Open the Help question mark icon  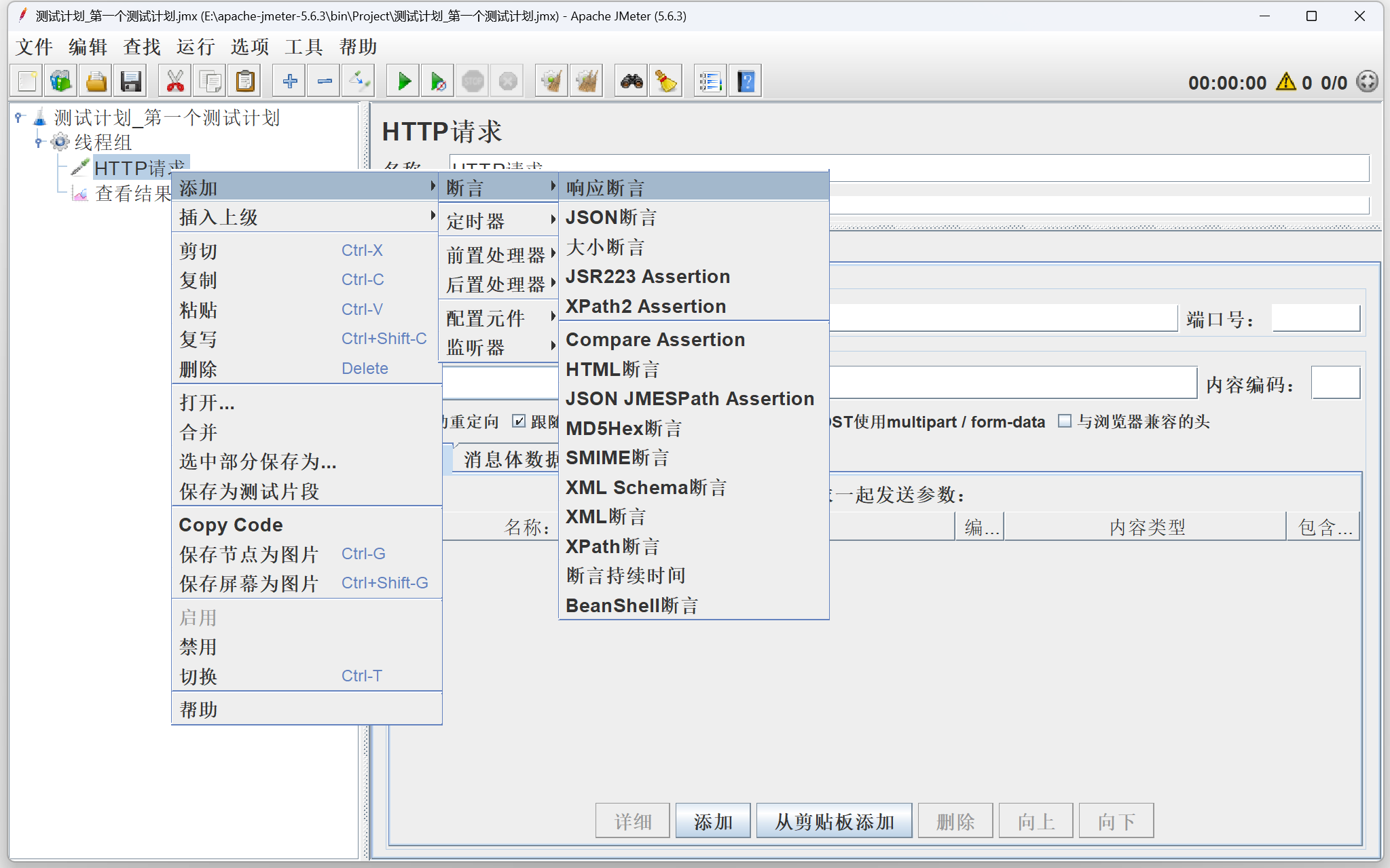[x=745, y=81]
